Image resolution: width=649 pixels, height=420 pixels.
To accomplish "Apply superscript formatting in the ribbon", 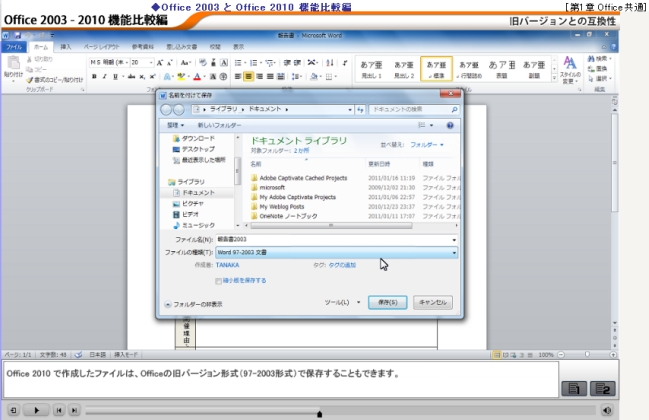I will 152,77.
